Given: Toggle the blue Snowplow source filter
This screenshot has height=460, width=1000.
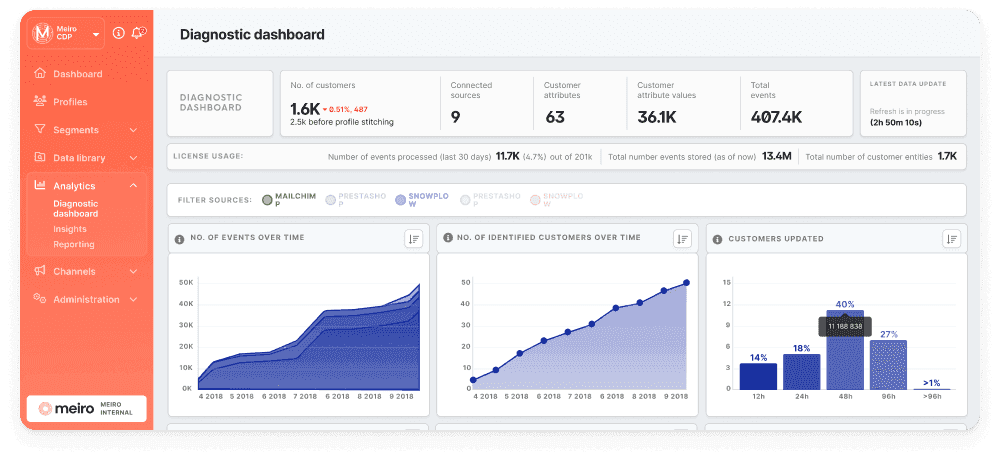Looking at the screenshot, I should point(401,200).
